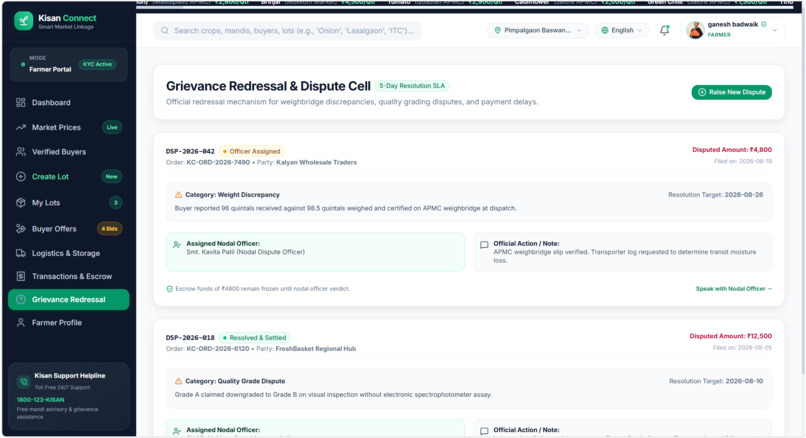Click Raise New Dispute button
Screen dimensions: 806x438
tap(731, 92)
